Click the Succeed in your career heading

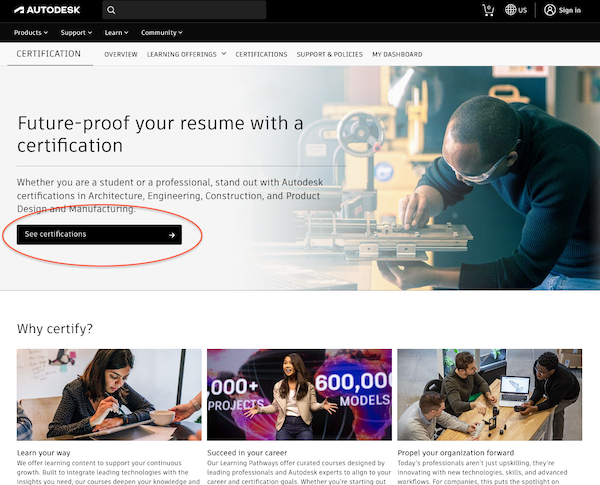pyautogui.click(x=247, y=453)
